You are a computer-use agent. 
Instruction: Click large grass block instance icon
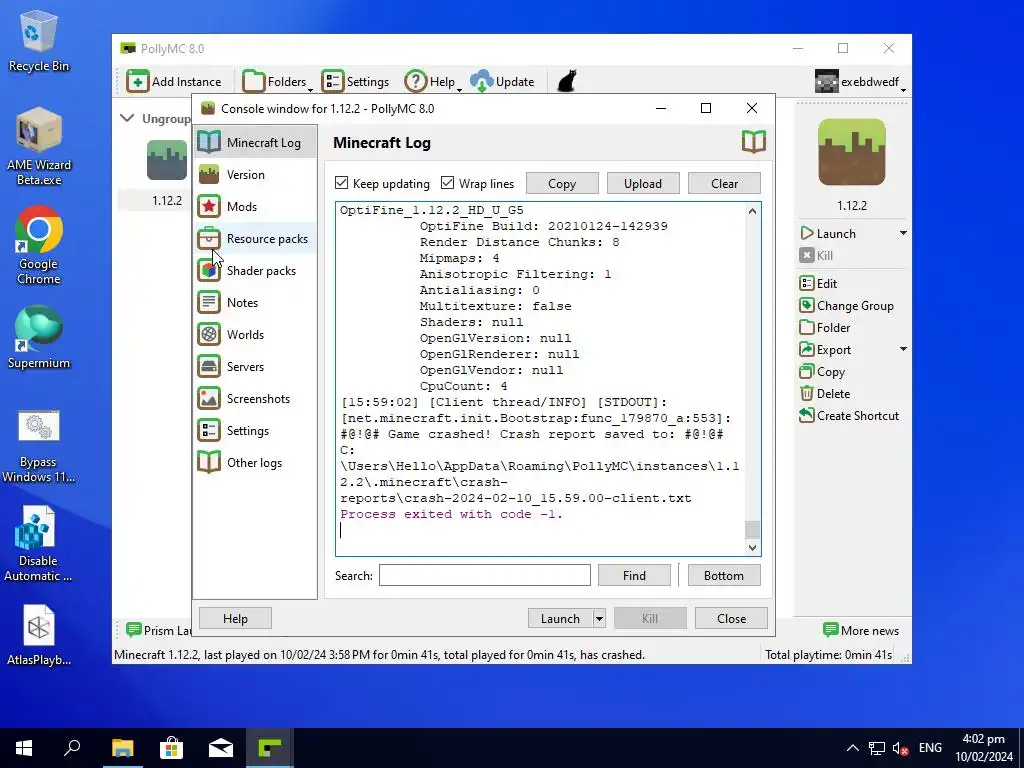852,152
